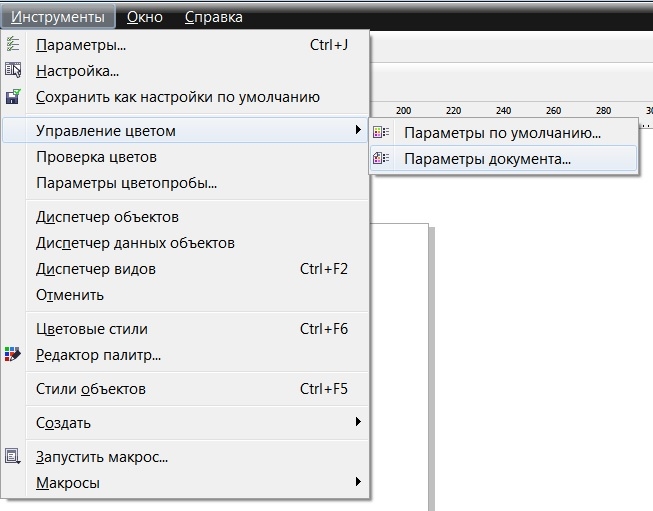Open Стили объектов
Image resolution: width=653 pixels, height=511 pixels.
[90, 389]
